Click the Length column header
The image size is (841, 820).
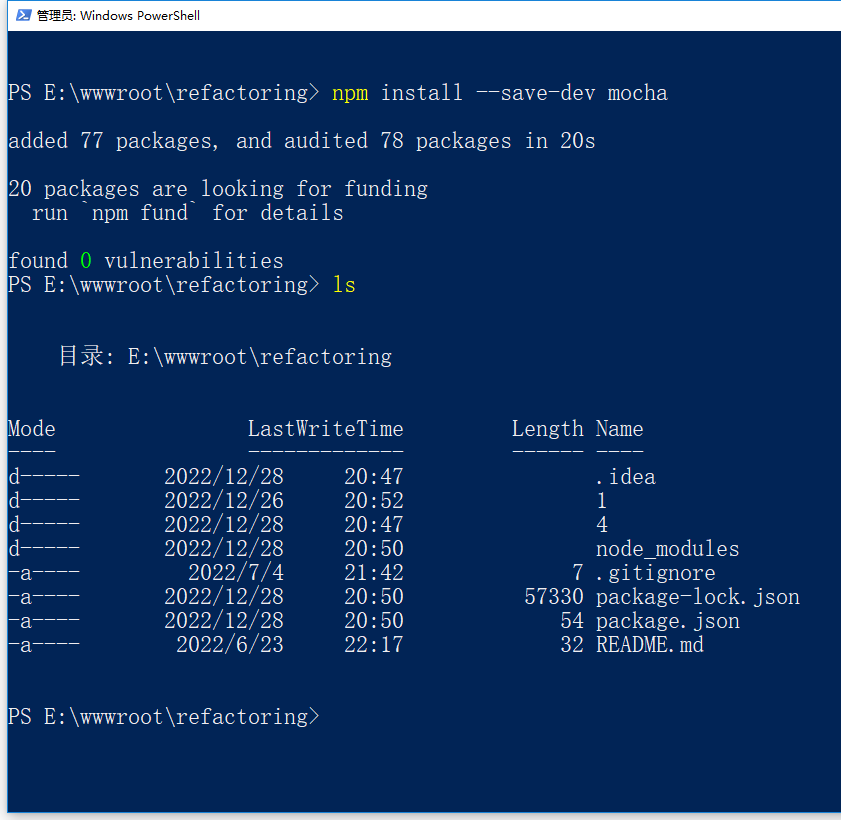pos(547,429)
